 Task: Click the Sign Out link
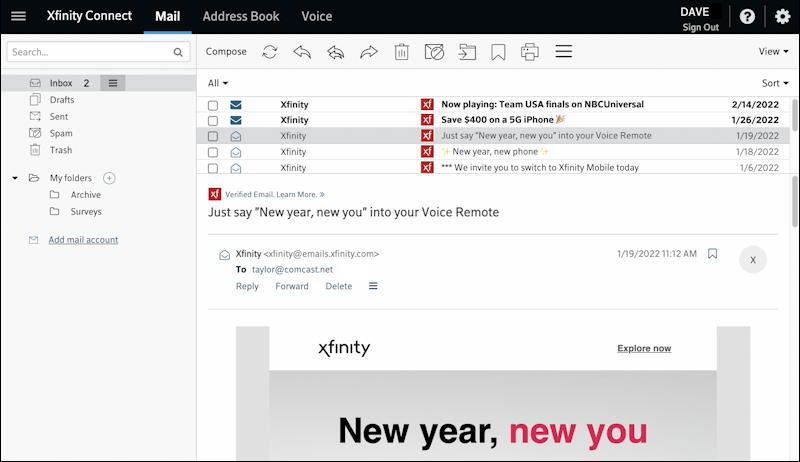point(701,28)
